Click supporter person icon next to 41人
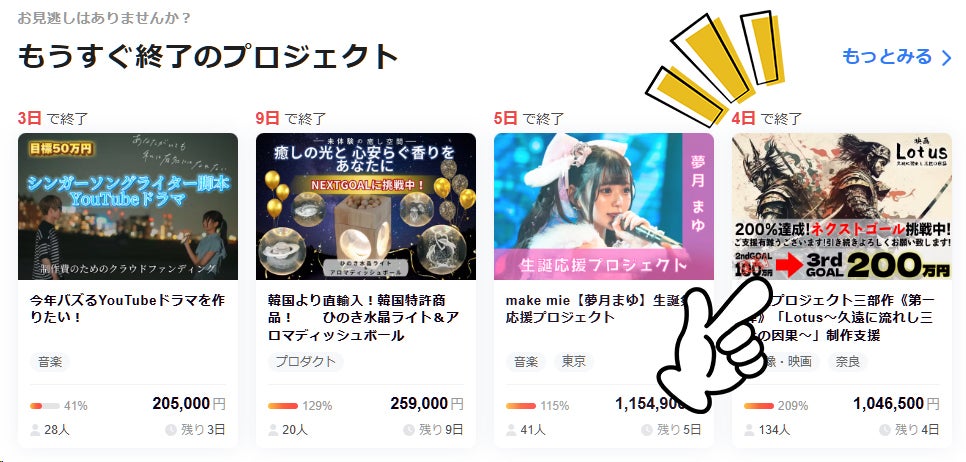 tap(511, 430)
